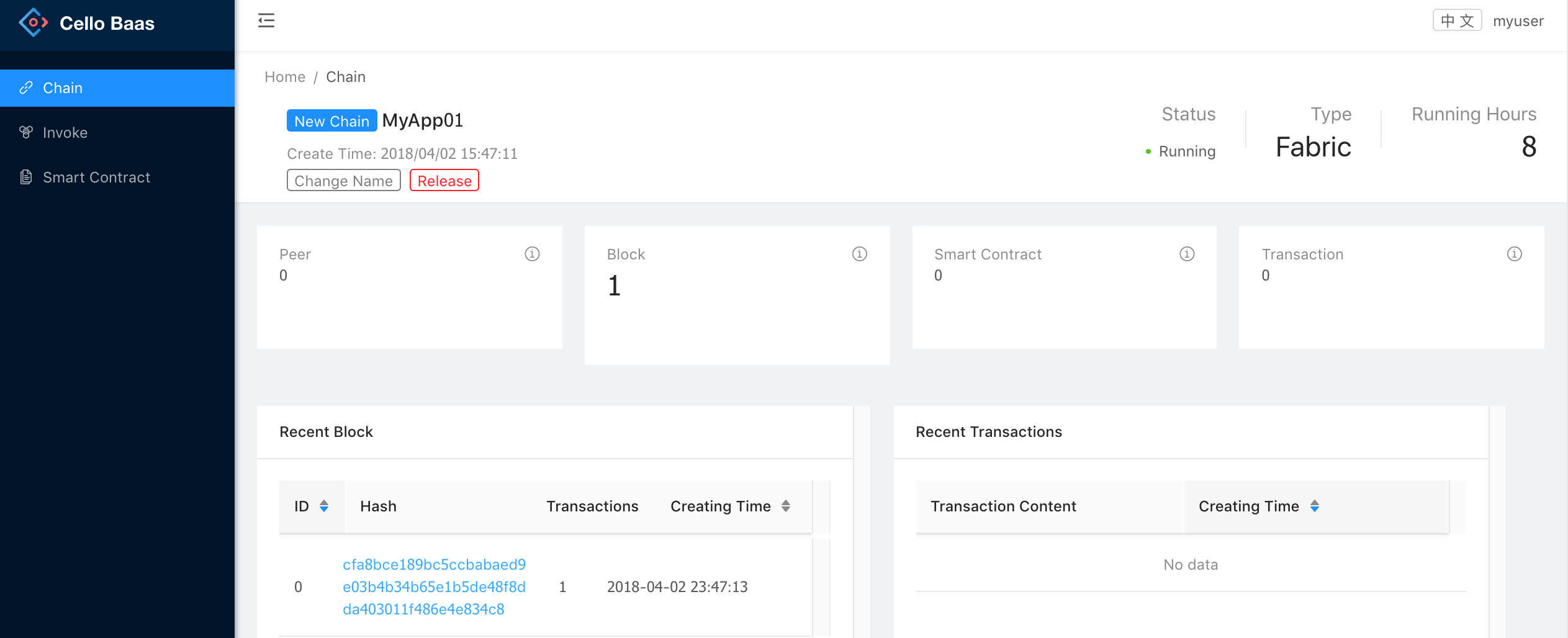Screen dimensions: 1568x638
Task: Click the Cello Baas logo icon
Action: (x=33, y=23)
